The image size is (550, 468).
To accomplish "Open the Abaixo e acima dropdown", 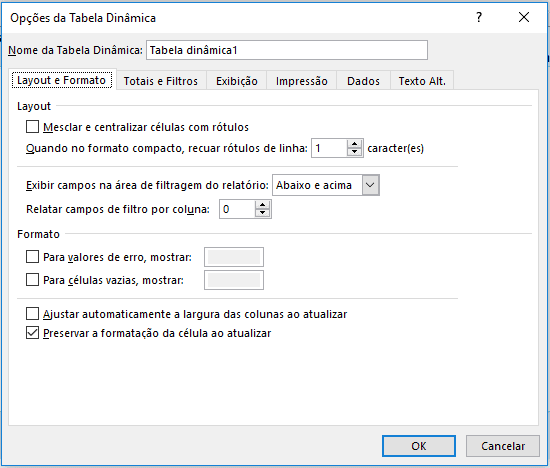I will pyautogui.click(x=370, y=185).
